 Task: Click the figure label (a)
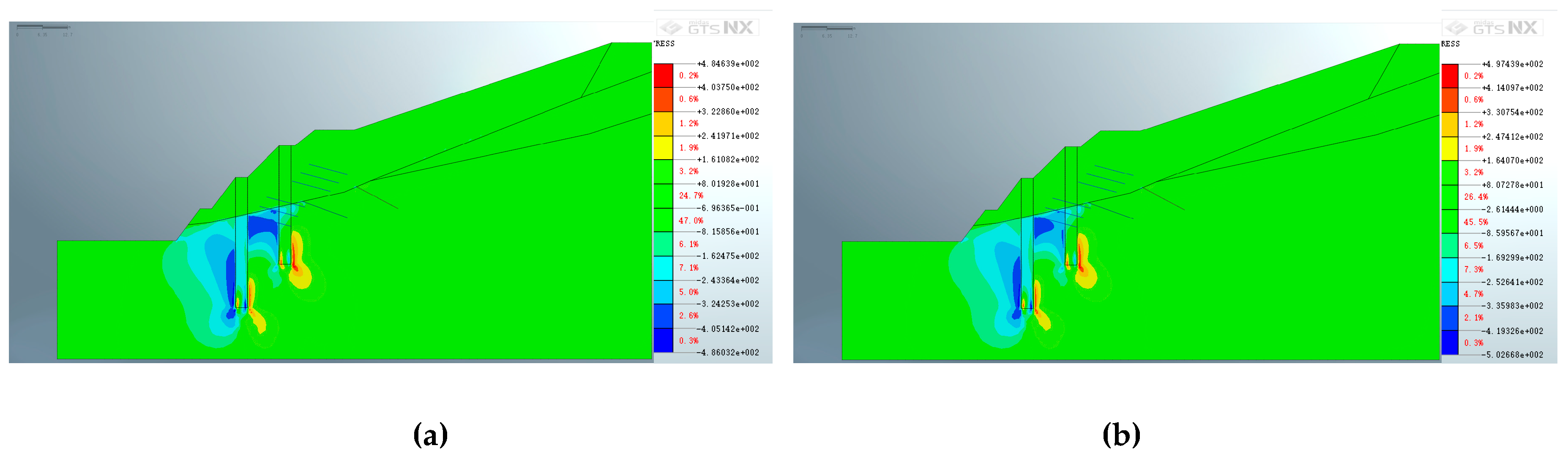430,435
